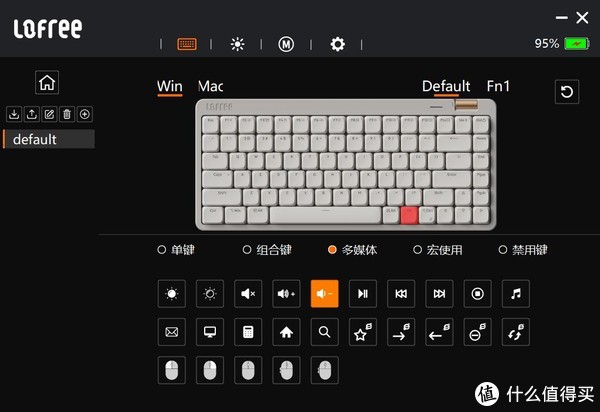The height and width of the screenshot is (412, 600).
Task: Select the play/pause multimedia key
Action: 363,294
